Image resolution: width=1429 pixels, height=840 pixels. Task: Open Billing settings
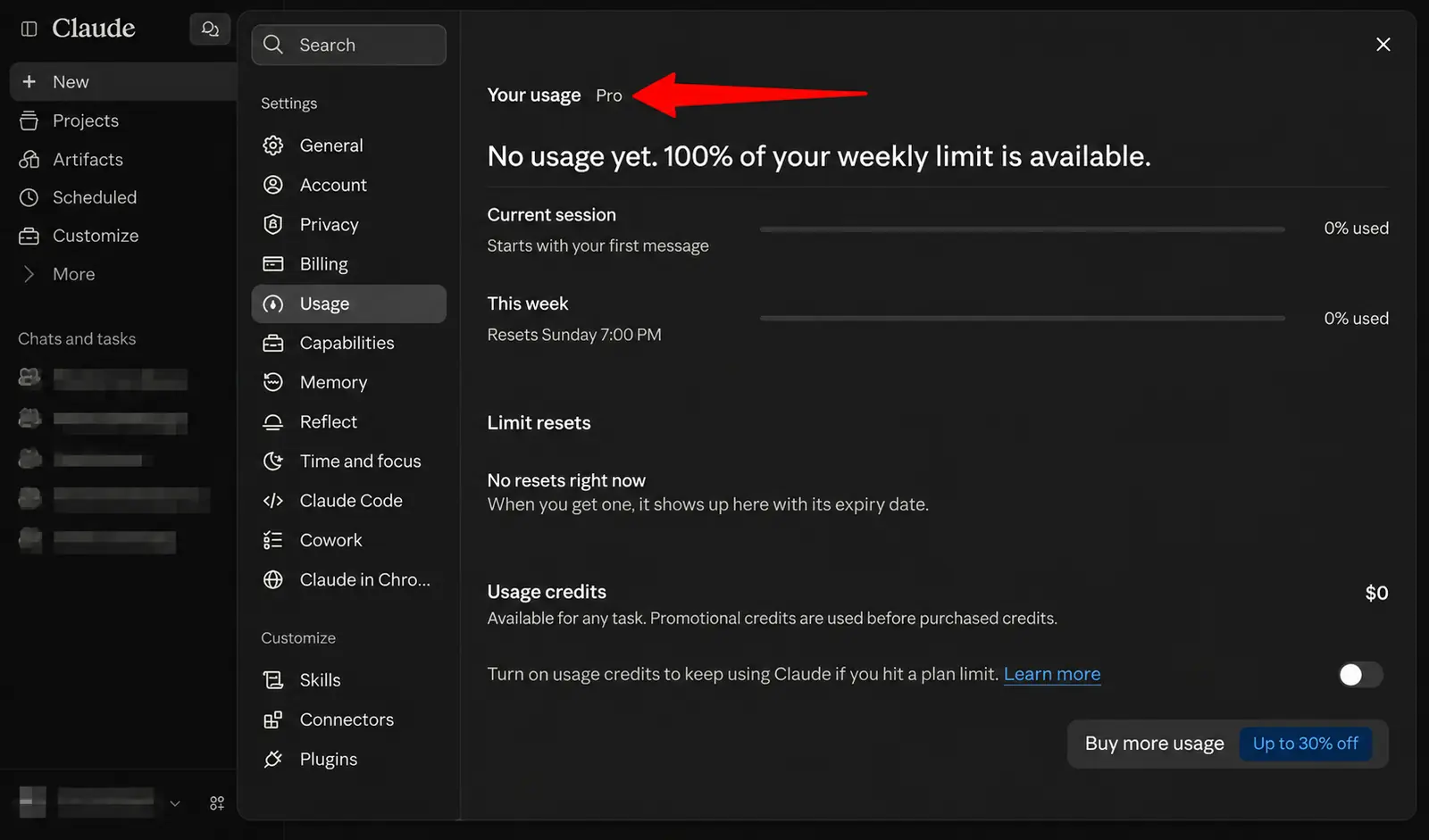coord(348,264)
